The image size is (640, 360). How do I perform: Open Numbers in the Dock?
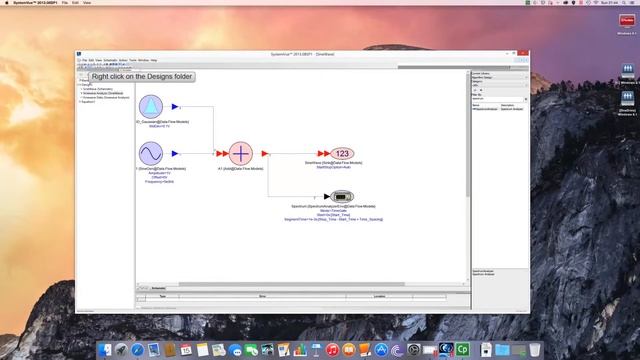click(x=300, y=350)
